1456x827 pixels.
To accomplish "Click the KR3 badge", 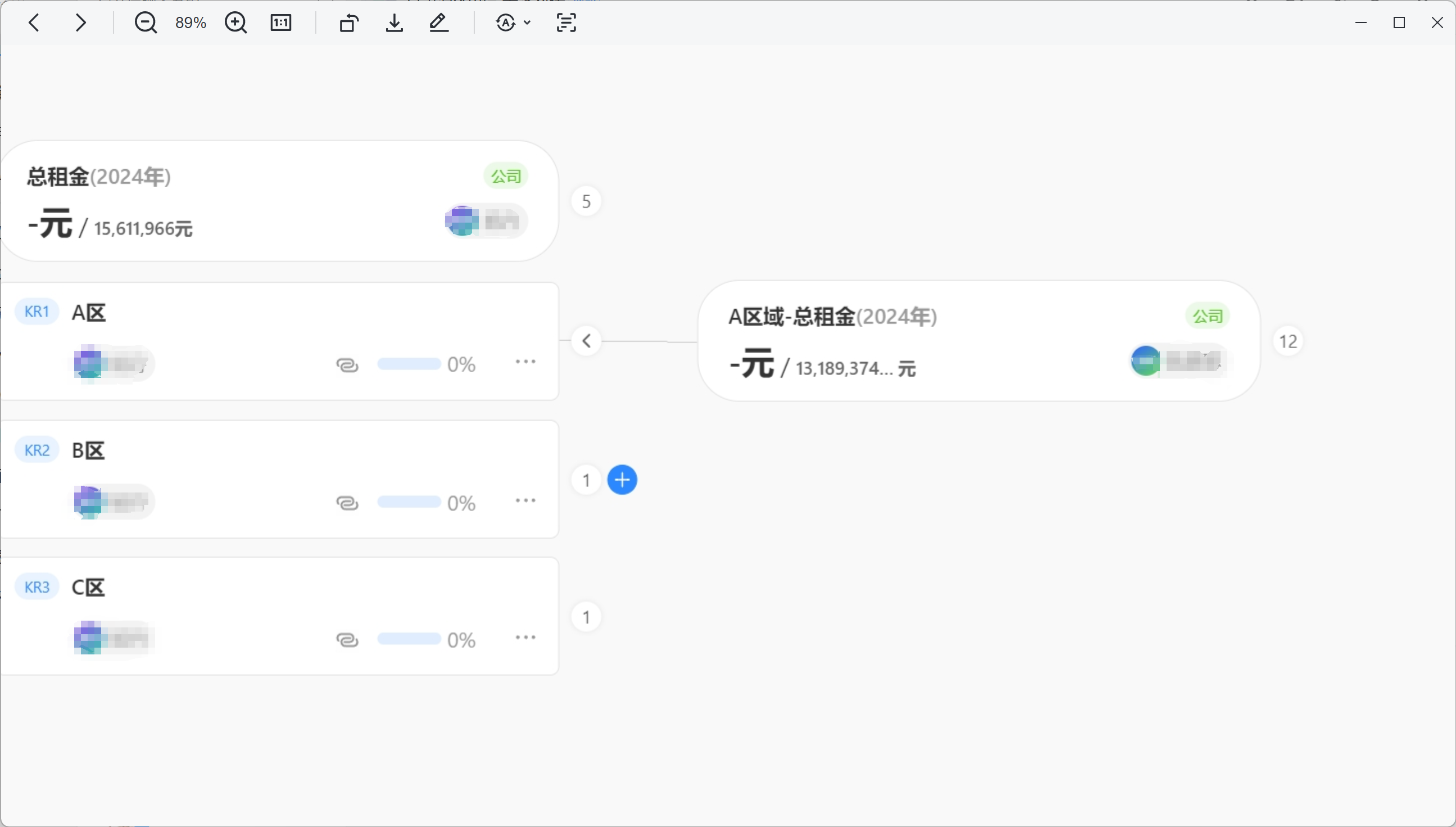I will [37, 587].
